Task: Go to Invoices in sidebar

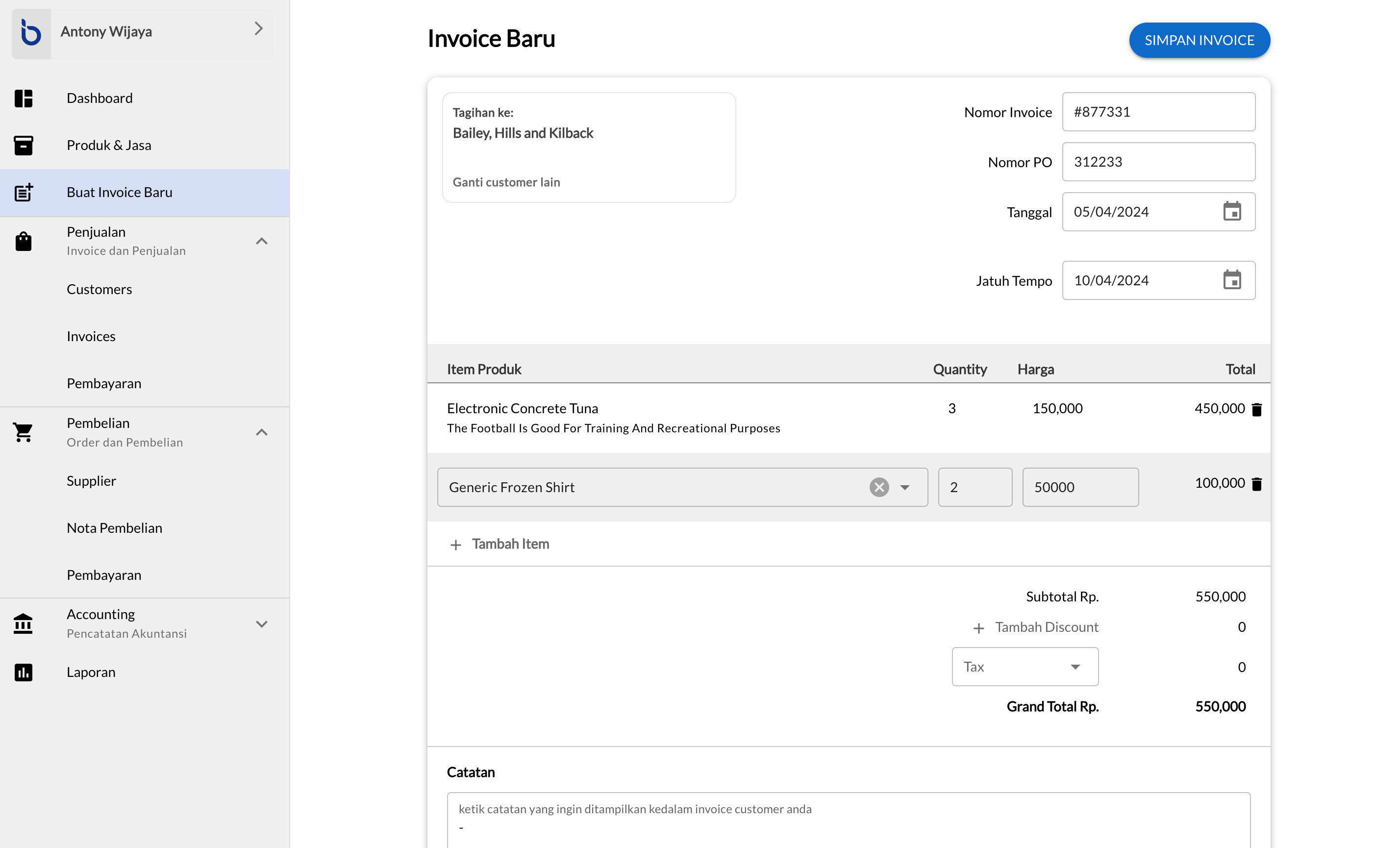Action: pos(91,336)
